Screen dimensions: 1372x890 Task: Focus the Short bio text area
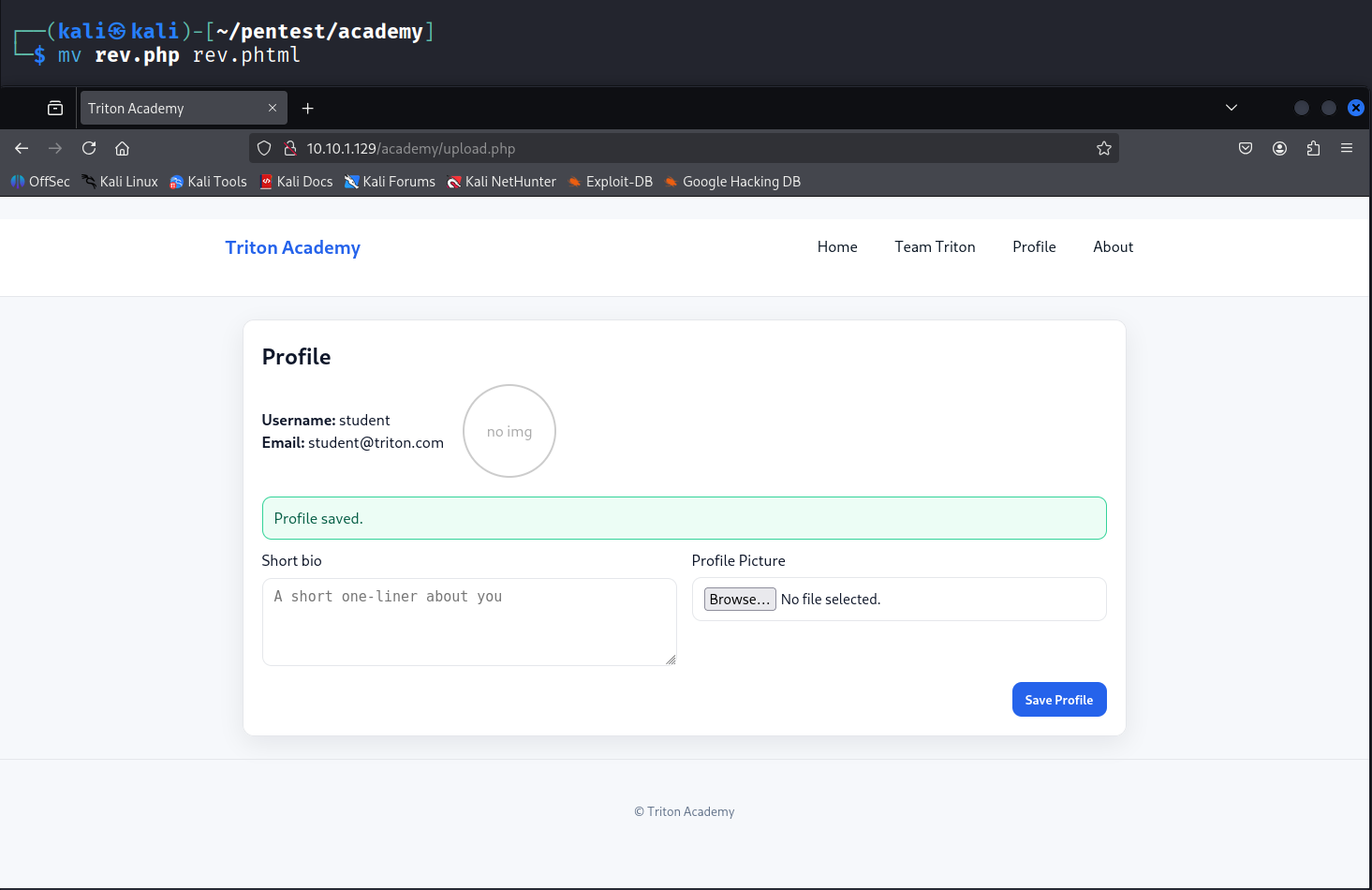[469, 622]
